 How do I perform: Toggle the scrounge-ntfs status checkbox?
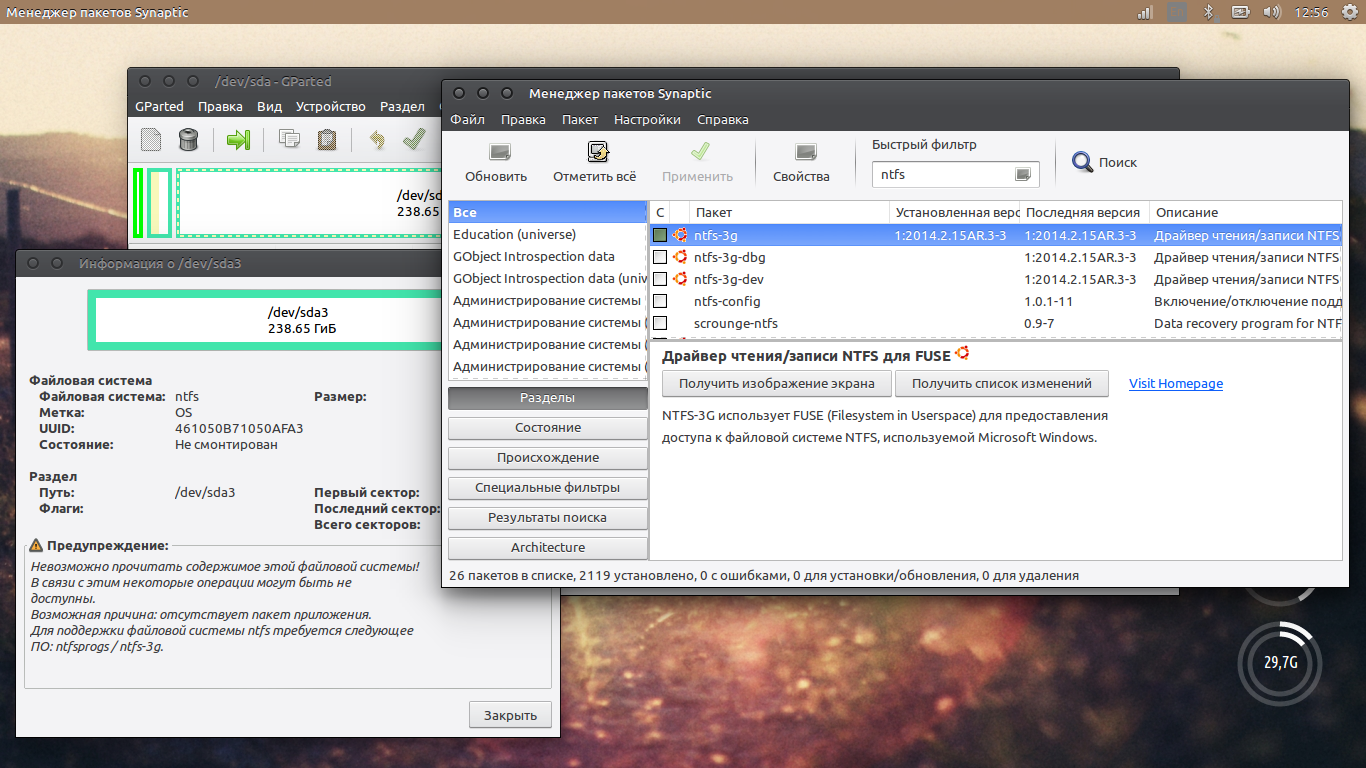click(x=660, y=323)
